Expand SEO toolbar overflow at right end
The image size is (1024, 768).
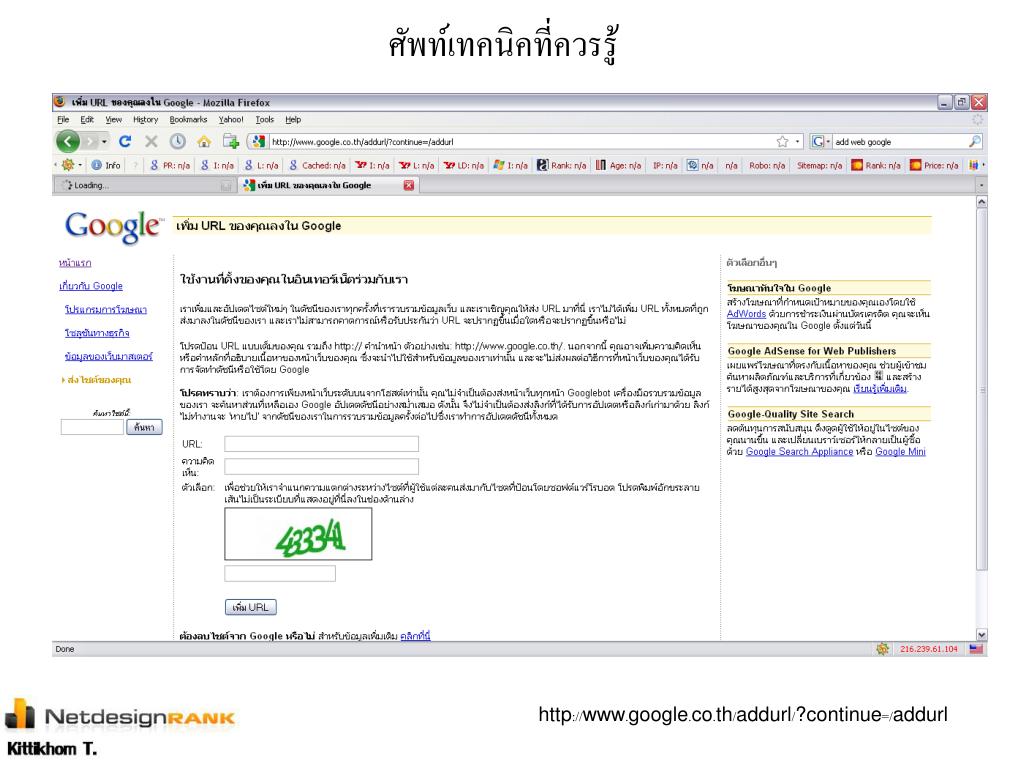[984, 165]
